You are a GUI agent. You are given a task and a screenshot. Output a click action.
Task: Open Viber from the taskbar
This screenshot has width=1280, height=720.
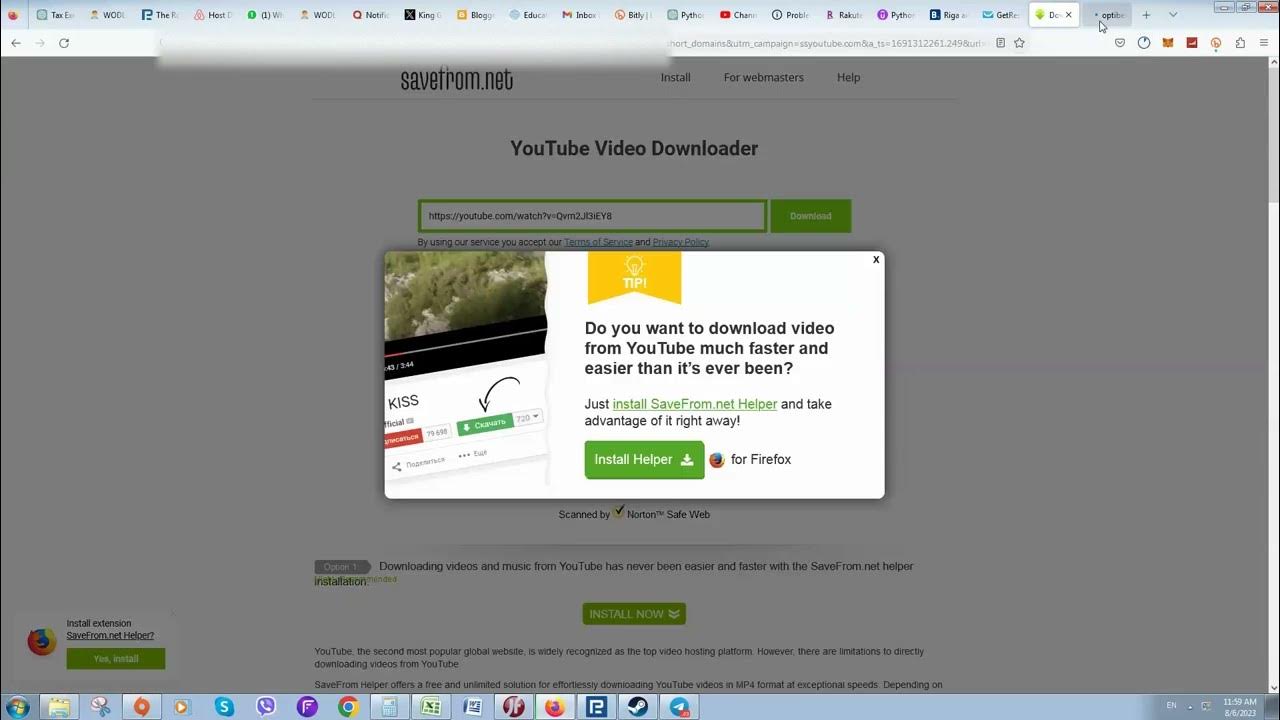click(x=265, y=707)
